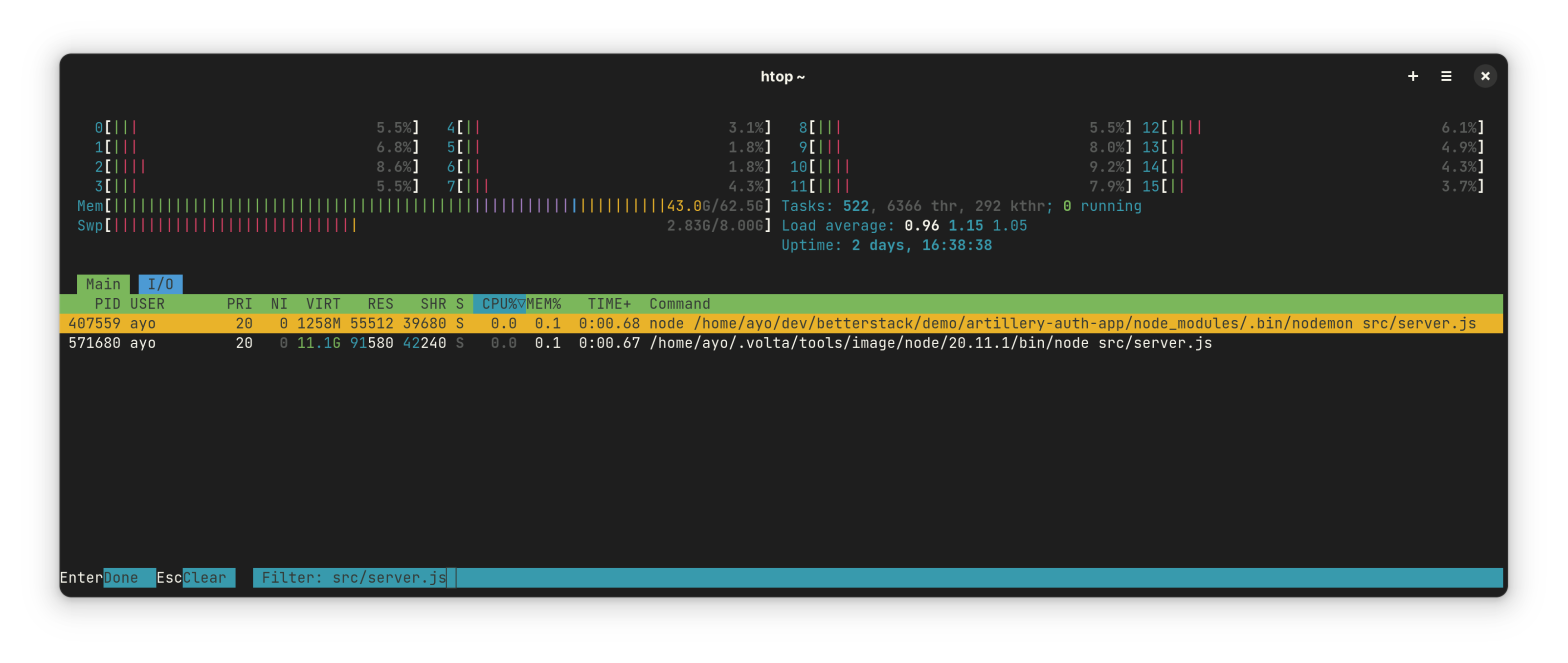Select the Main tab
The height and width of the screenshot is (663, 1568).
103,284
